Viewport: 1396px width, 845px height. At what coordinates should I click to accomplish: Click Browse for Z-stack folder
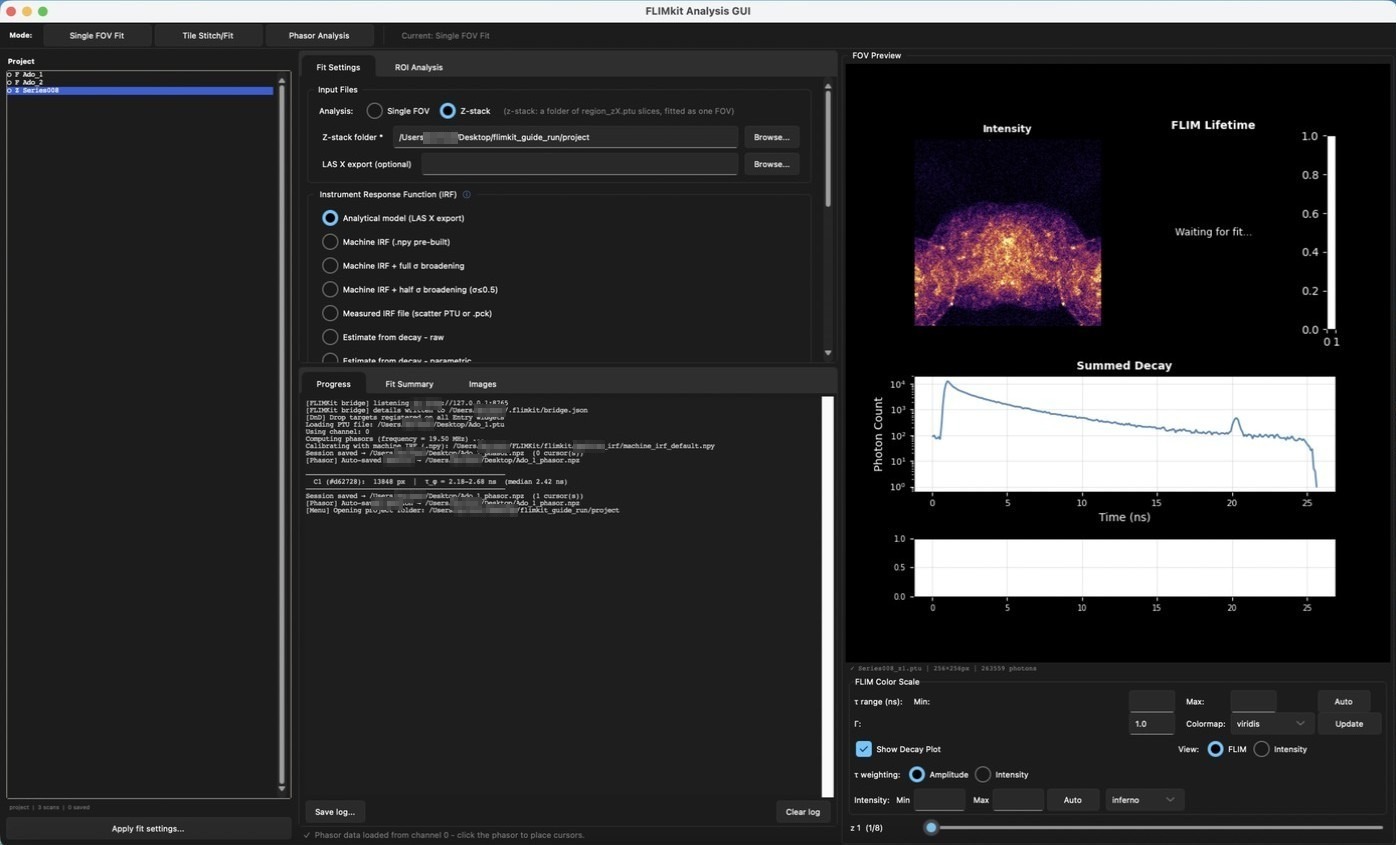click(771, 137)
